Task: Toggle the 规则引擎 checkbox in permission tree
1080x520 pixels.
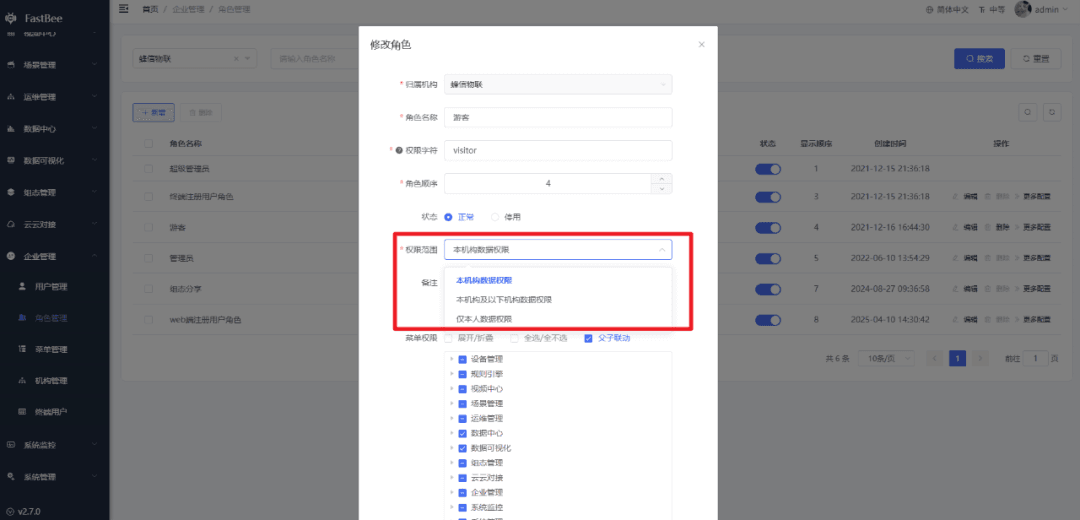Action: coord(463,374)
